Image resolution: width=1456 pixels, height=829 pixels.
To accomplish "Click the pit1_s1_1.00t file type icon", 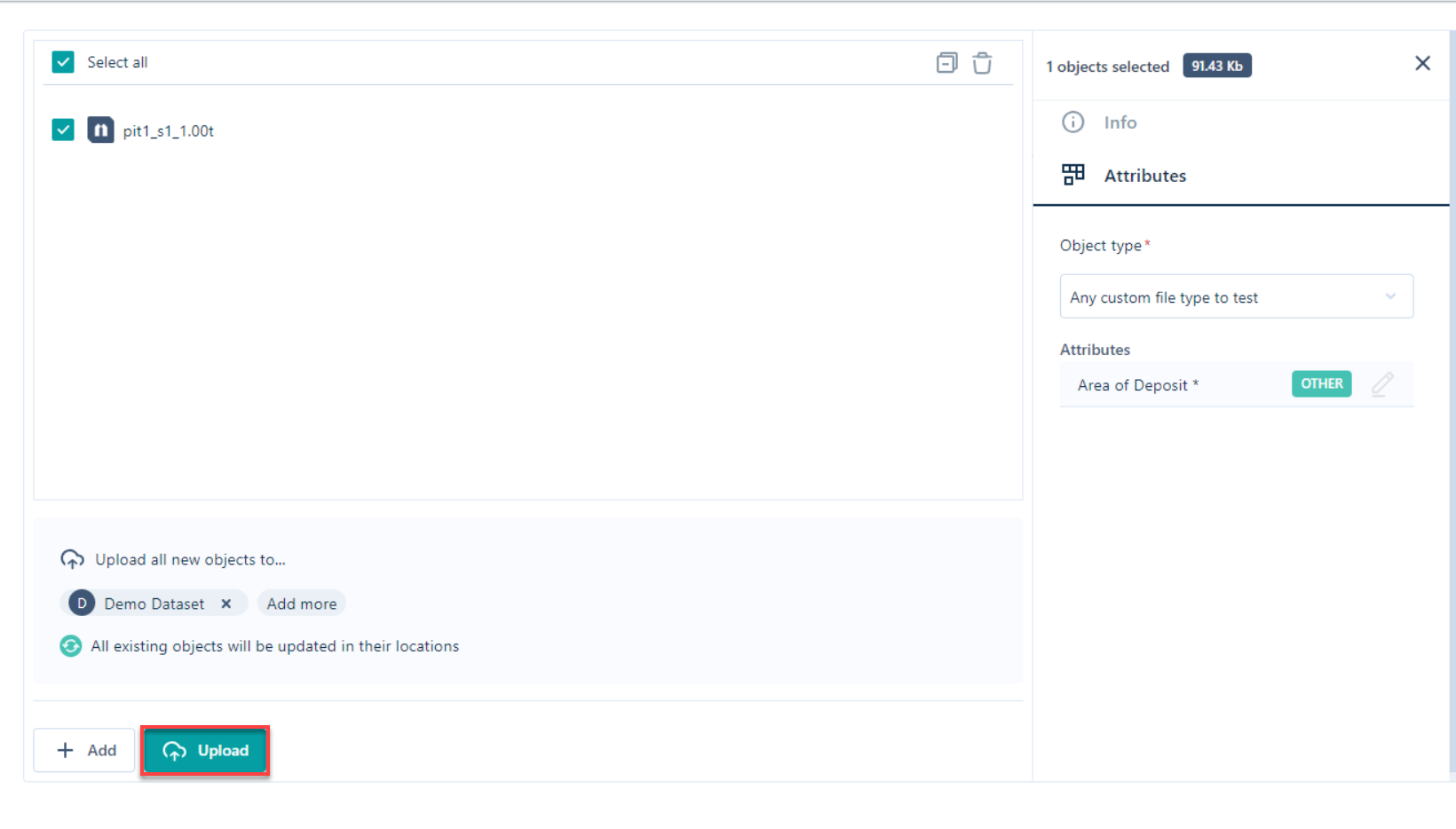I will 100,130.
